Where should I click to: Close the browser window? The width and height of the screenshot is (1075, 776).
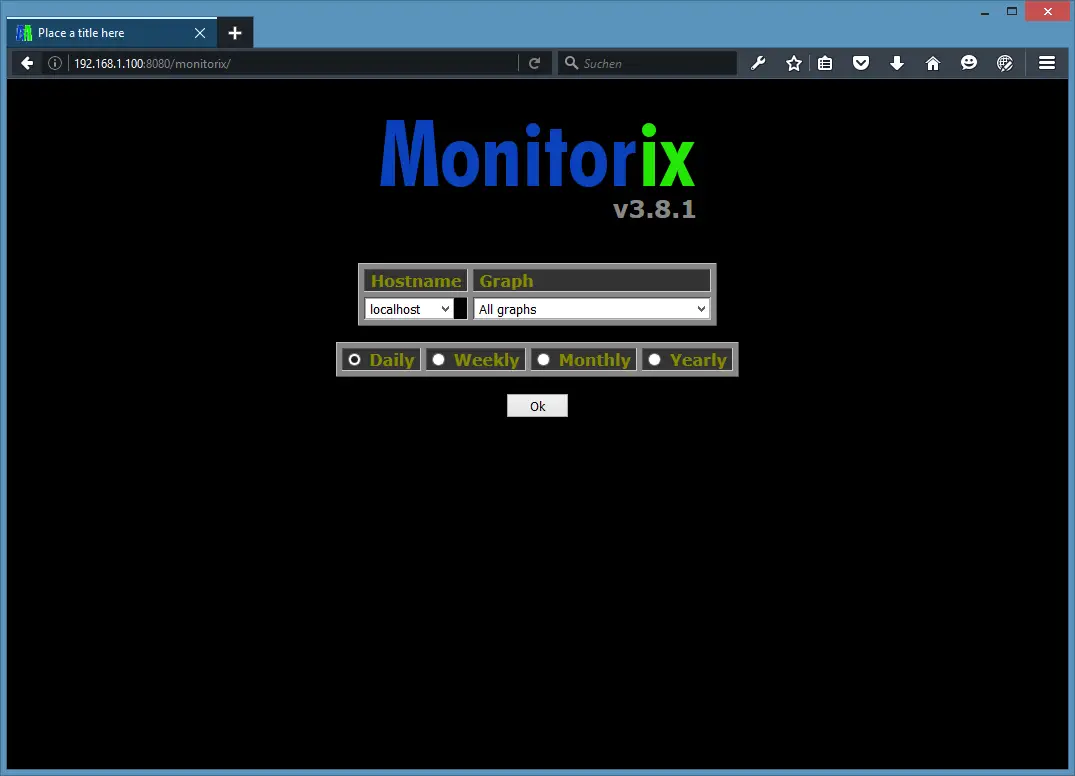1048,12
